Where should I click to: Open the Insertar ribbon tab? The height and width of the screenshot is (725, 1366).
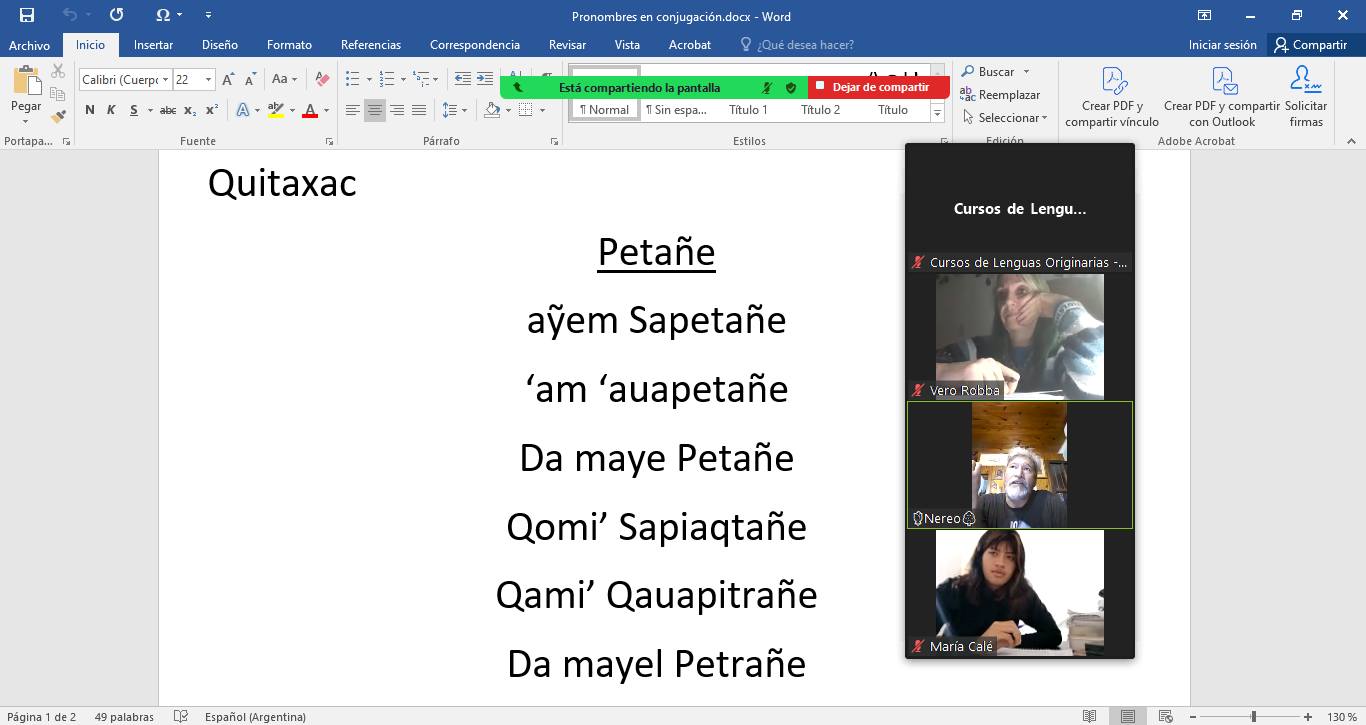[153, 45]
